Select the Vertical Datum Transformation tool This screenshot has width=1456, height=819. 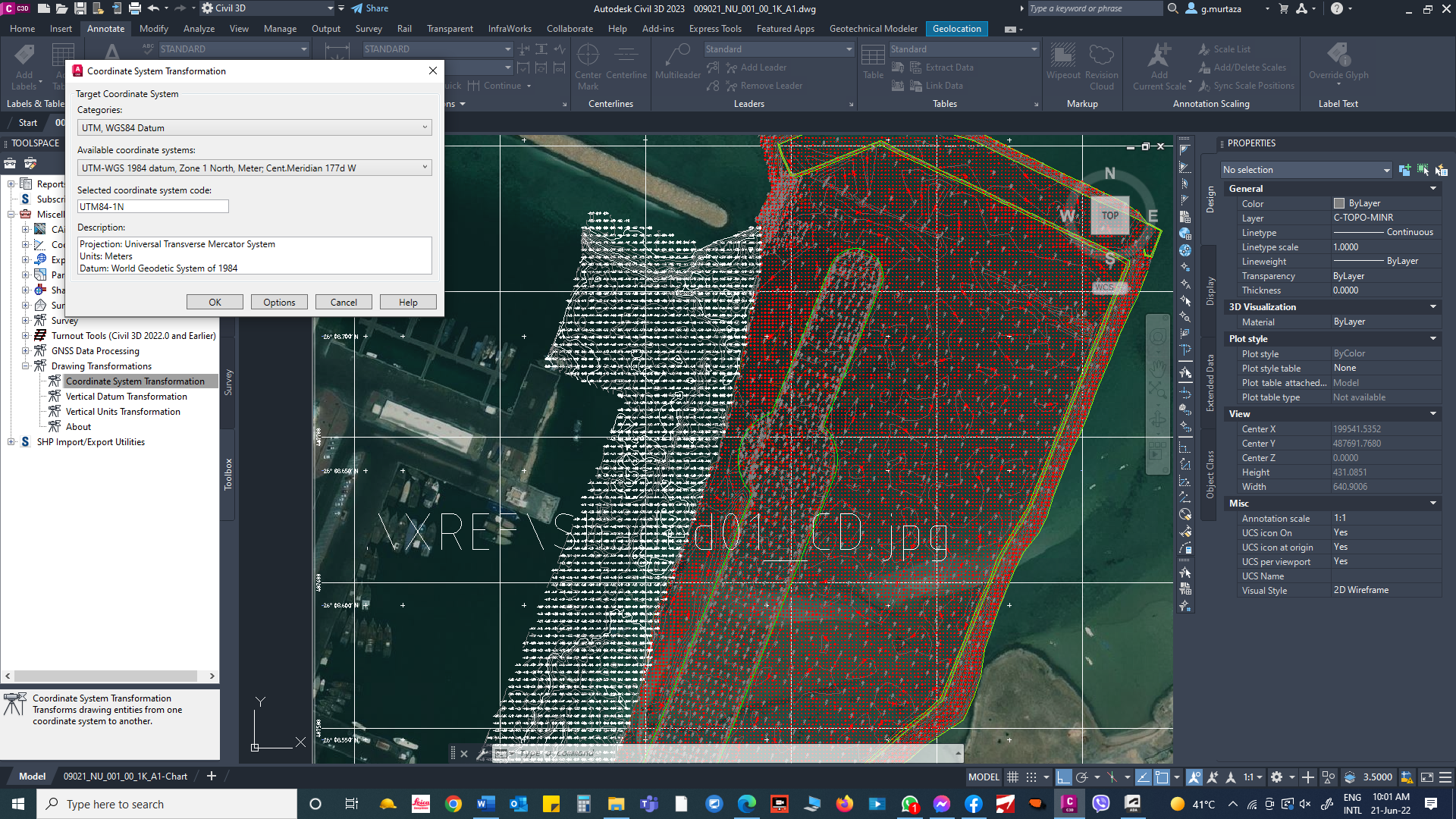[x=126, y=396]
